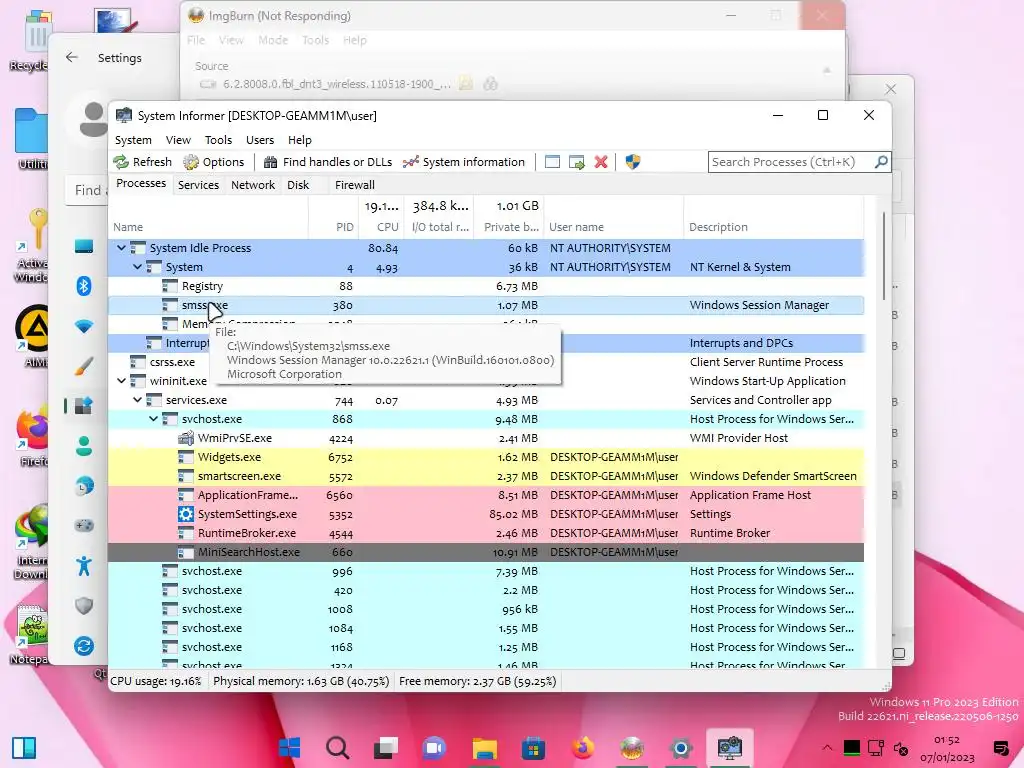
Task: Collapse the System Idle Process tree node
Action: click(121, 248)
